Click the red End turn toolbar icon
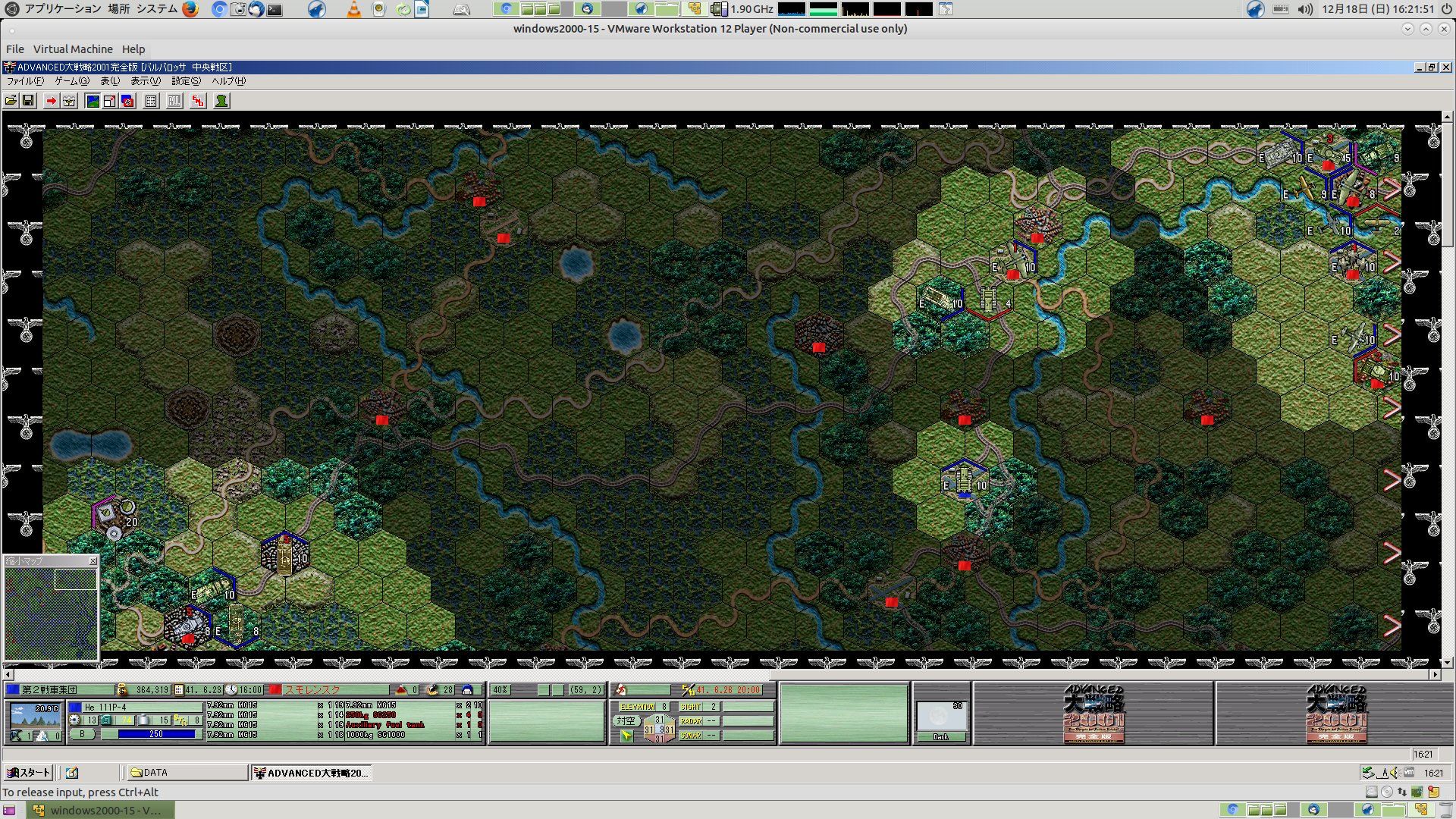The height and width of the screenshot is (819, 1456). point(198,101)
